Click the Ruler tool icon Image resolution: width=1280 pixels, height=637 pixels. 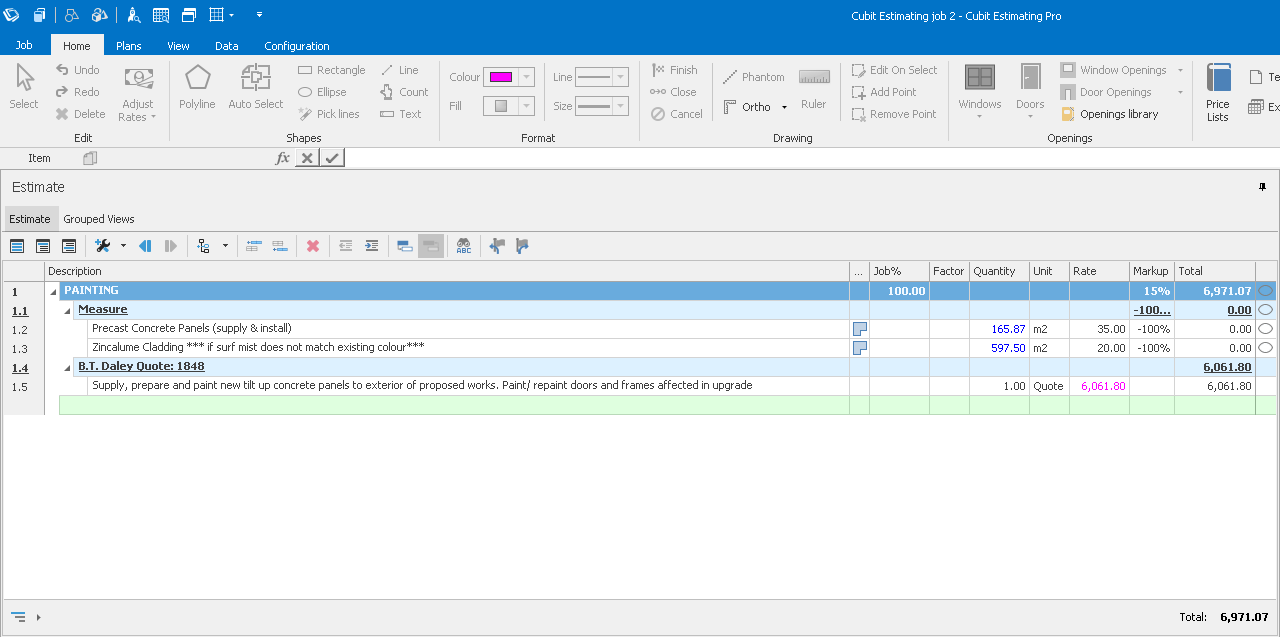point(814,87)
